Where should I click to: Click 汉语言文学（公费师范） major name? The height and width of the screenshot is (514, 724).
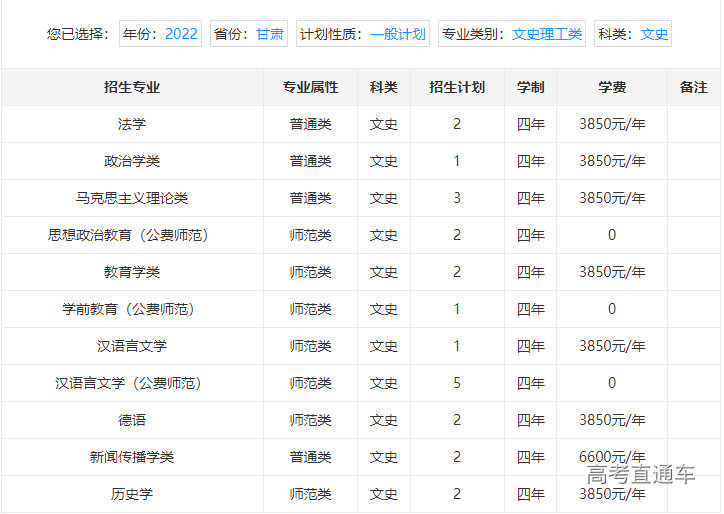132,383
